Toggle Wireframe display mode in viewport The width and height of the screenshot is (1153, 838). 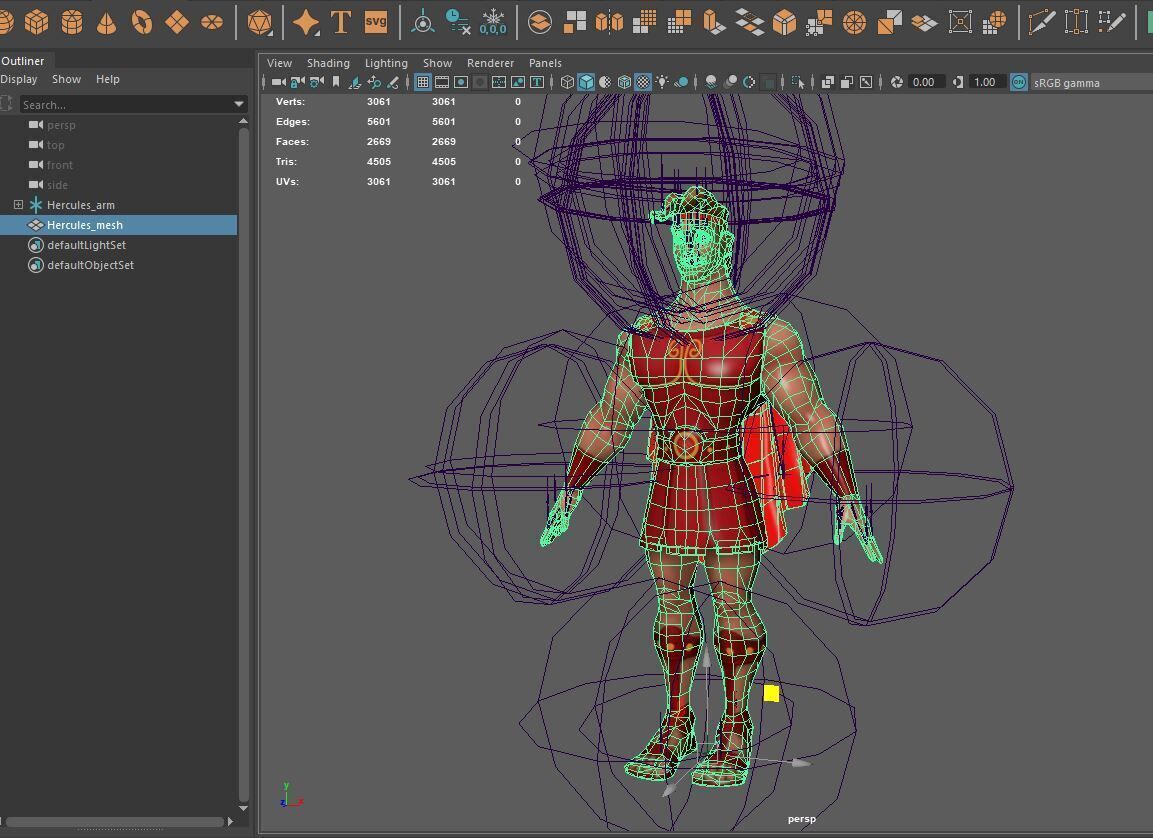pos(567,82)
